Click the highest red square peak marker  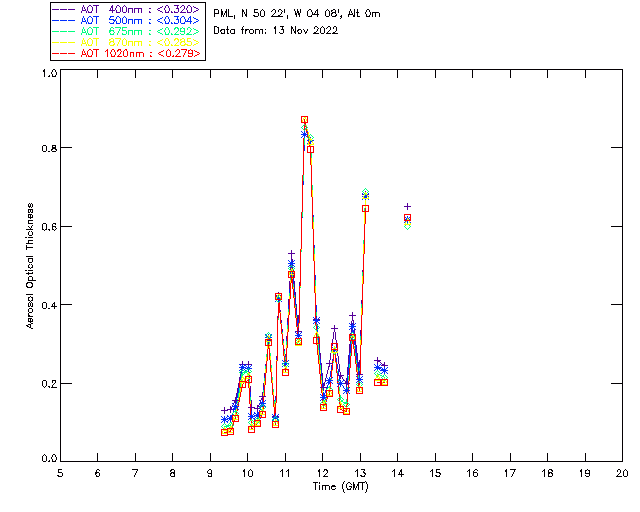(304, 120)
